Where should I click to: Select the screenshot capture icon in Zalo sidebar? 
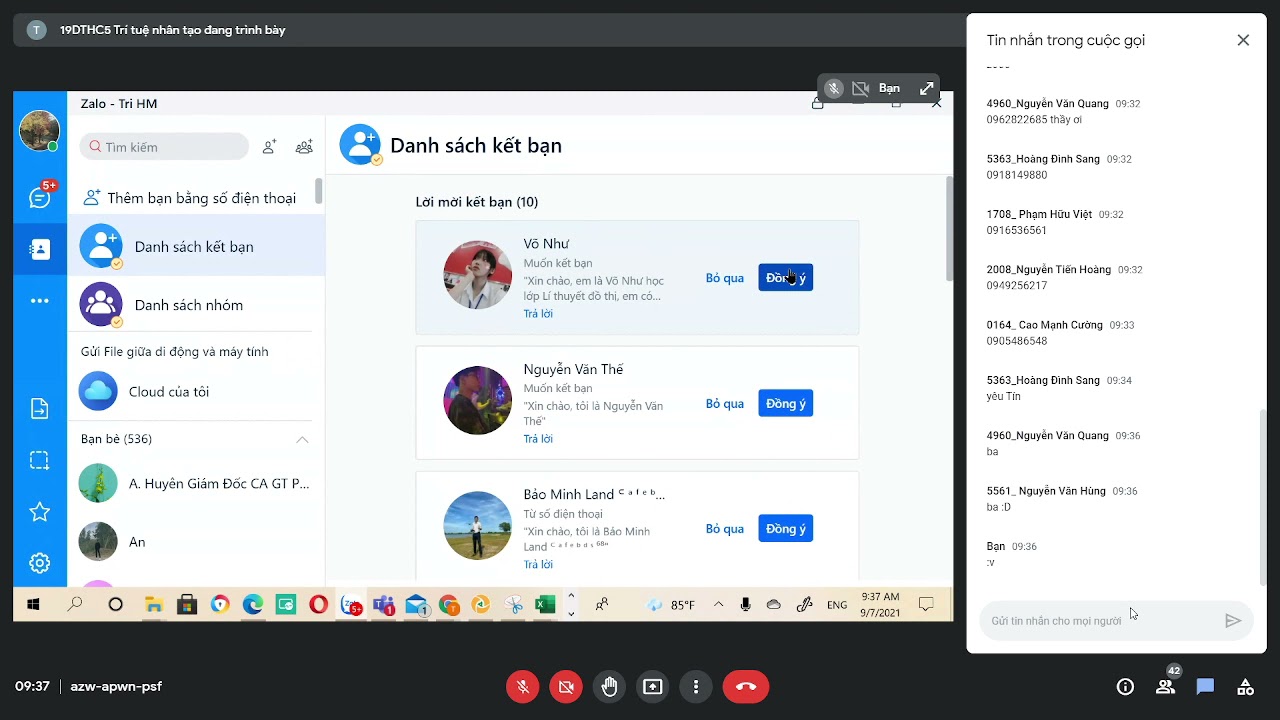point(40,460)
